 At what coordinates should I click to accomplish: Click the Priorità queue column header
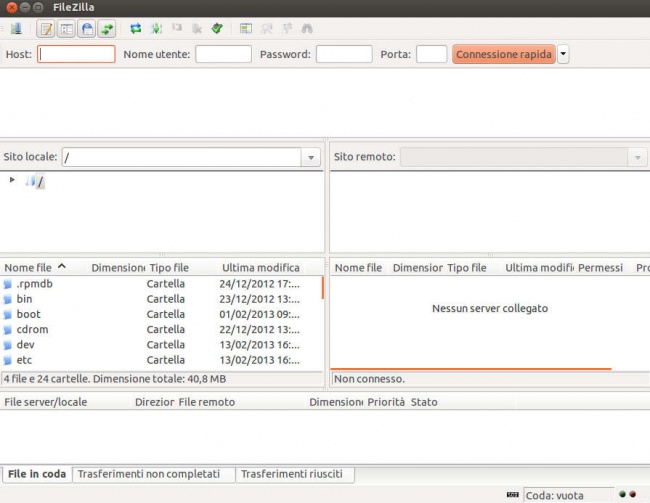pos(386,402)
